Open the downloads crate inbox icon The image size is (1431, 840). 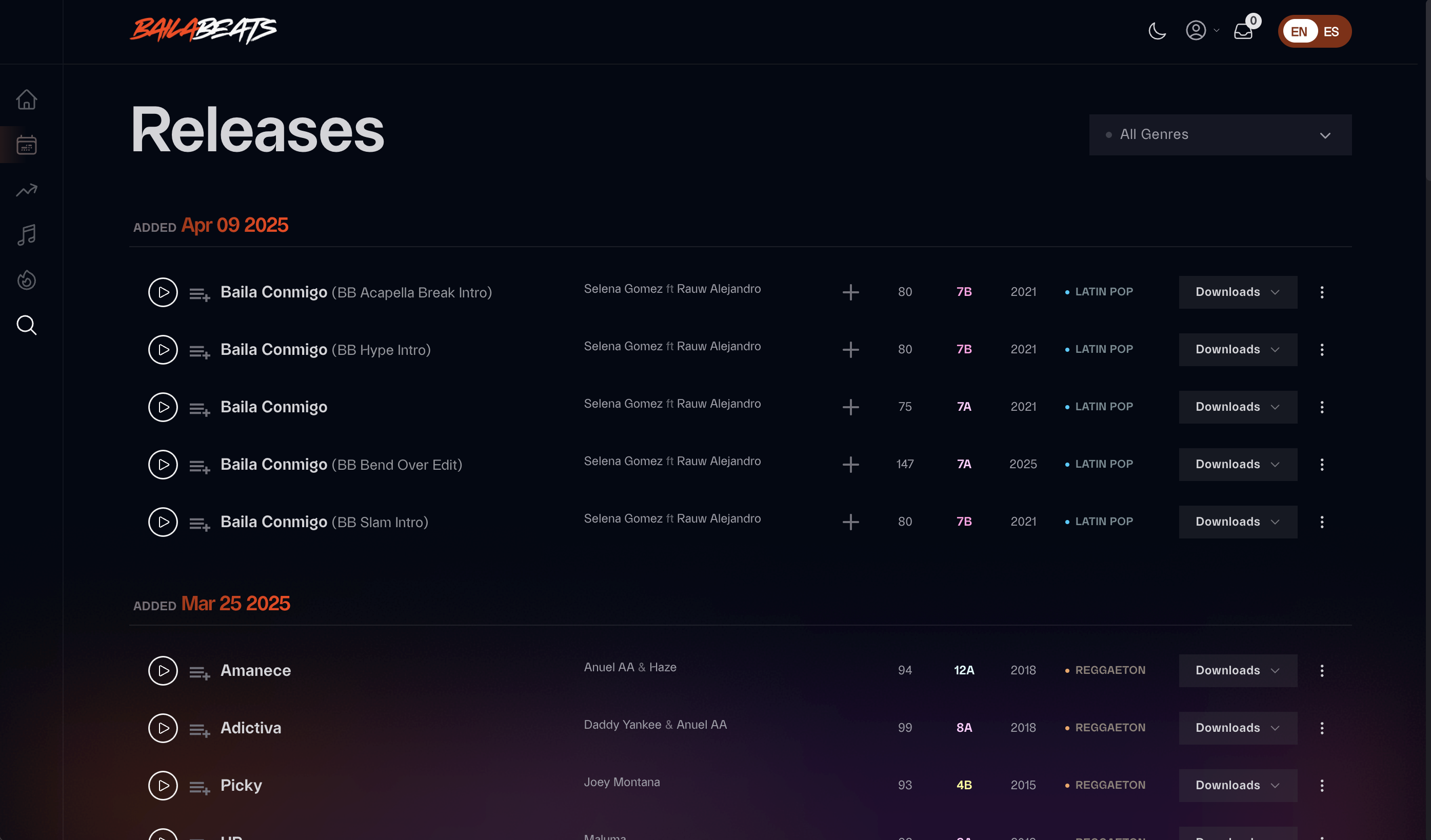pyautogui.click(x=1245, y=30)
